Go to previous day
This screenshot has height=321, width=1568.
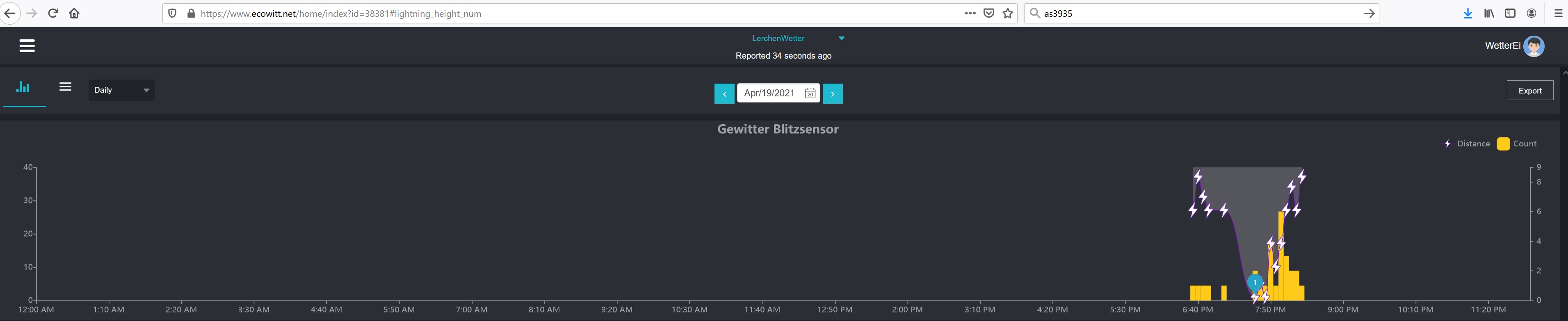coord(724,93)
